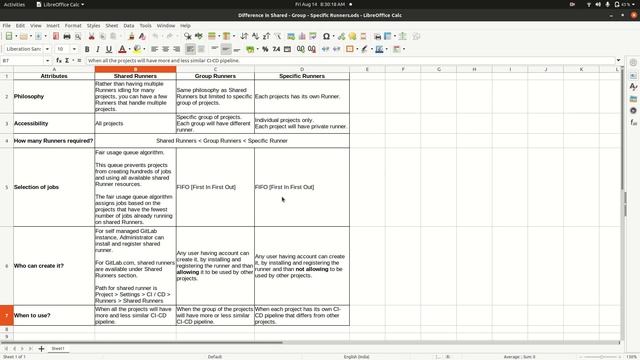Toggle Center Horizontally alignment
This screenshot has height=360, width=640.
(x=165, y=49)
